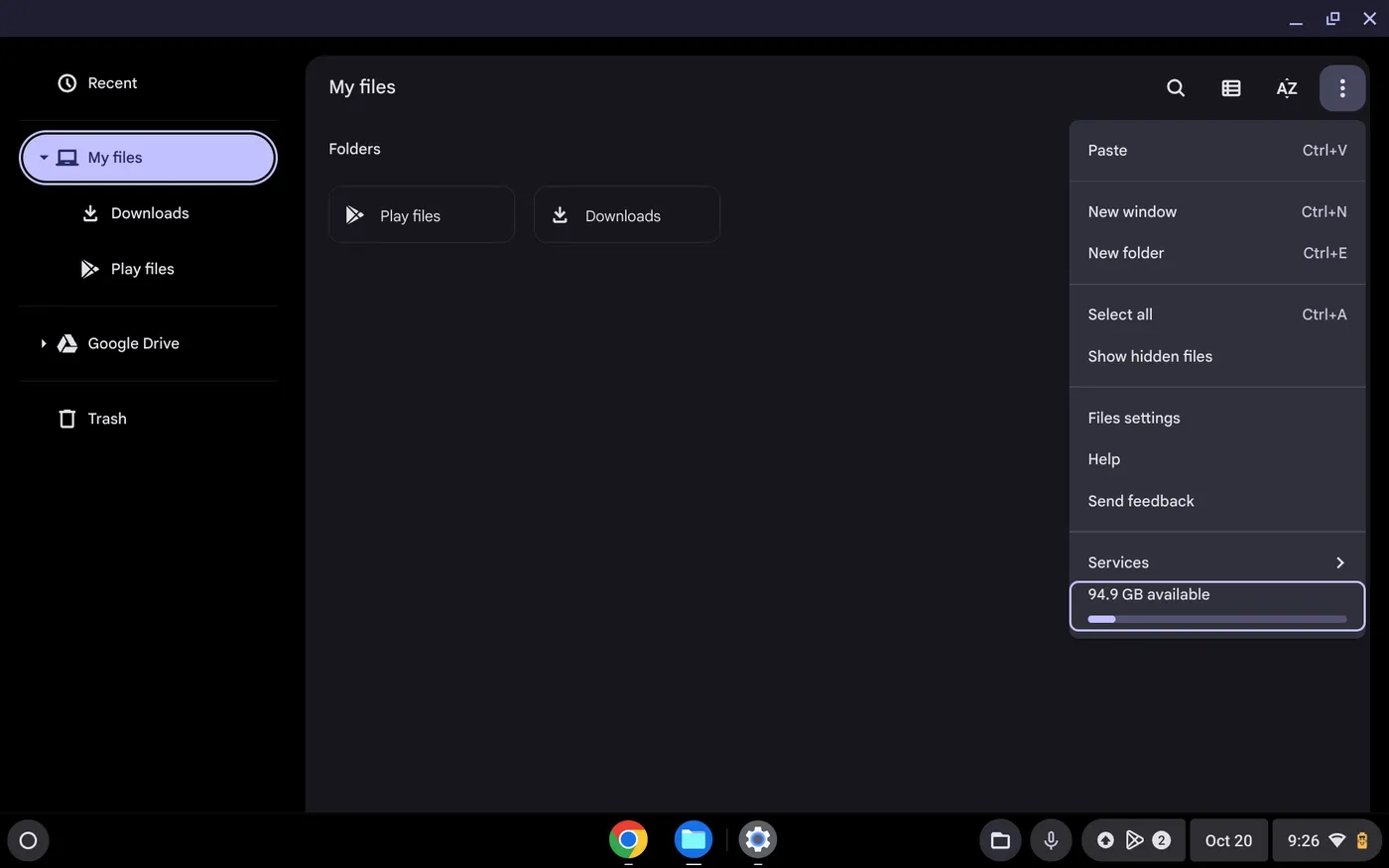Open the quick settings at 9:26
This screenshot has width=1389, height=868.
1327,840
